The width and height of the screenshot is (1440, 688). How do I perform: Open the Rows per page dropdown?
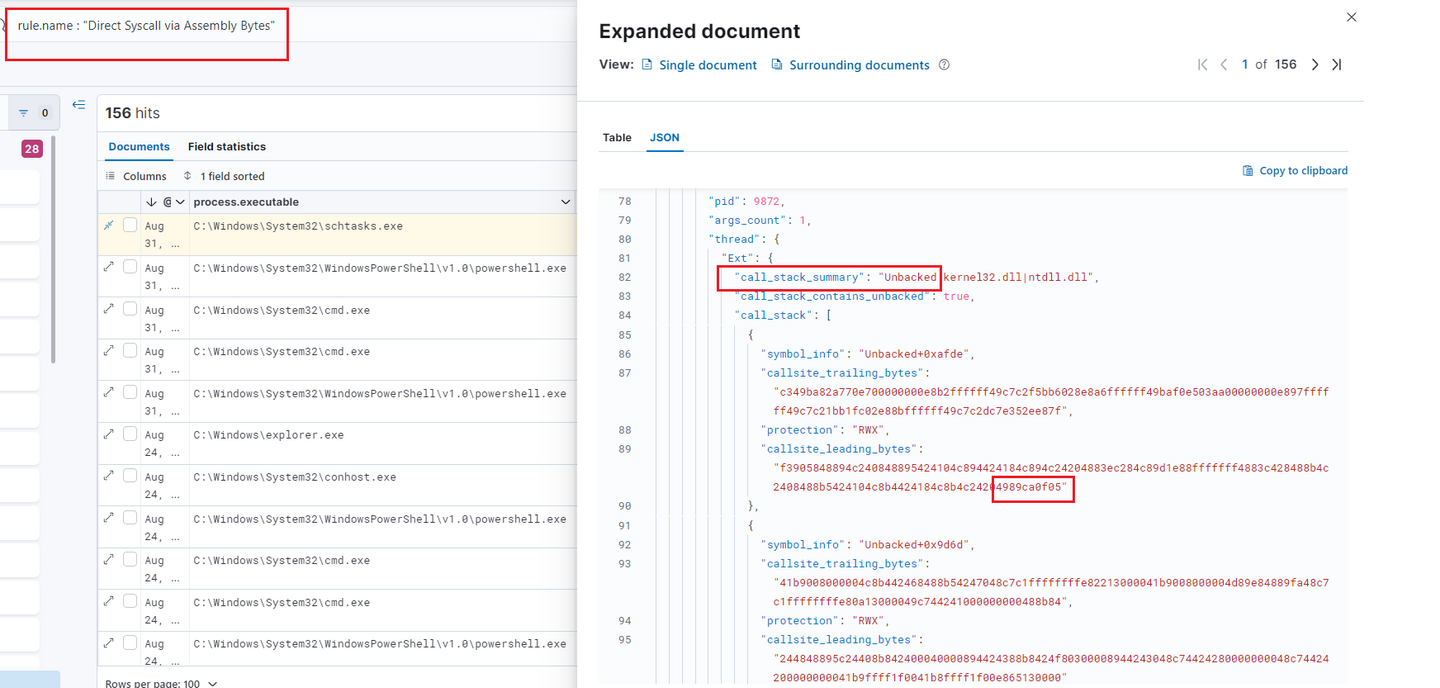[161, 683]
